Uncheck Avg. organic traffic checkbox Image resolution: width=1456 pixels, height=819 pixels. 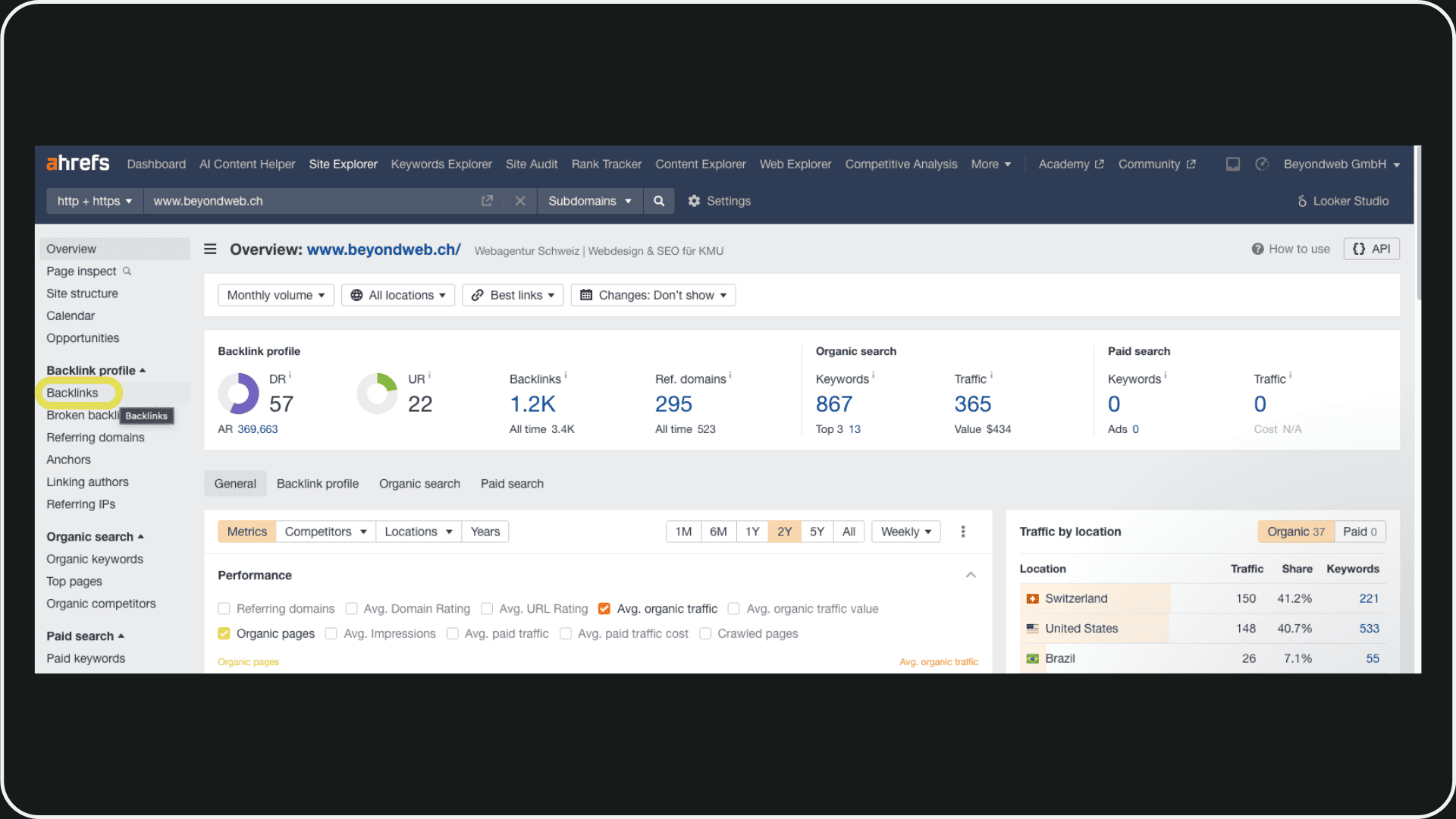click(x=604, y=609)
